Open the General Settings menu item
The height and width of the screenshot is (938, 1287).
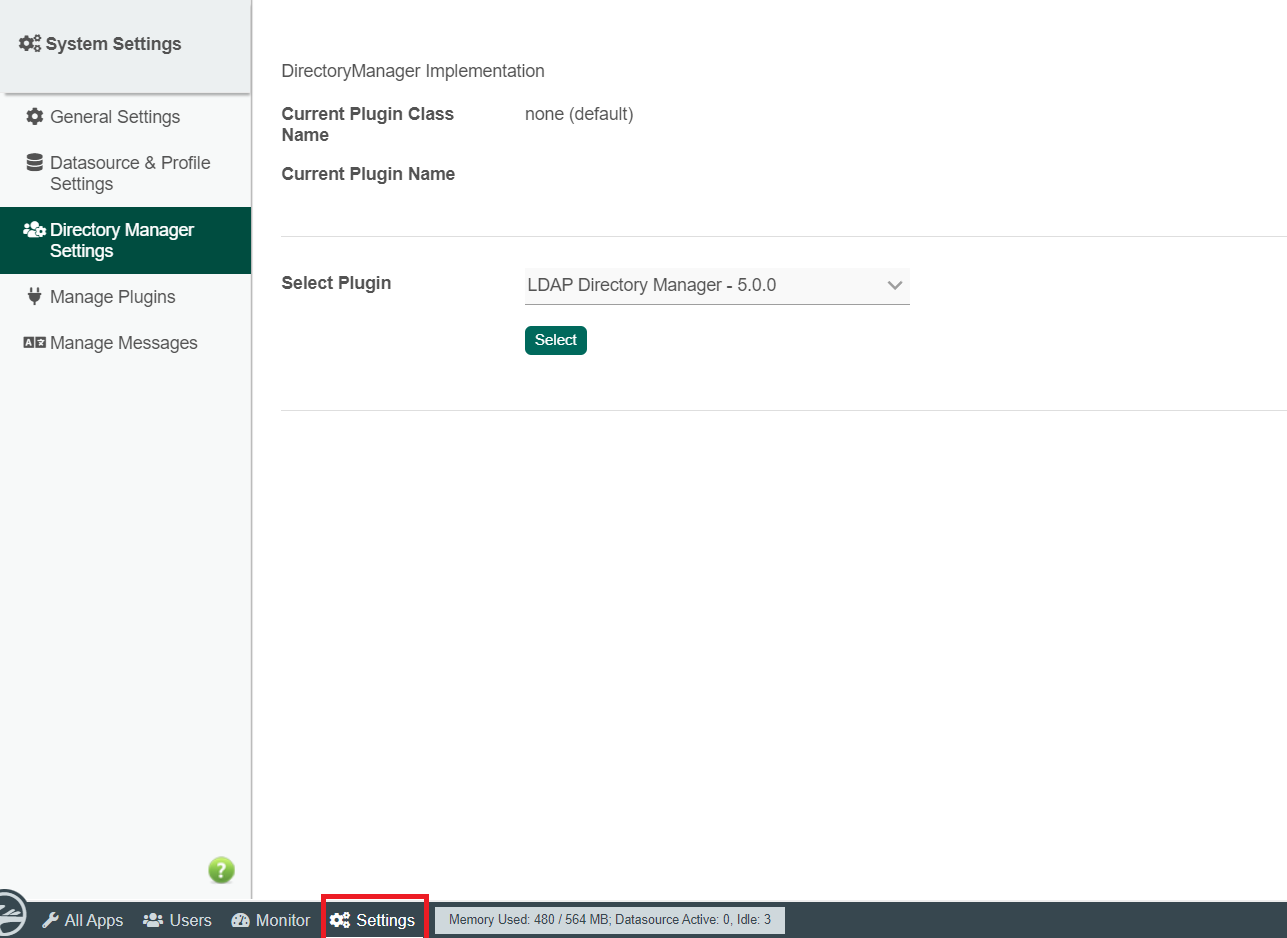point(115,117)
